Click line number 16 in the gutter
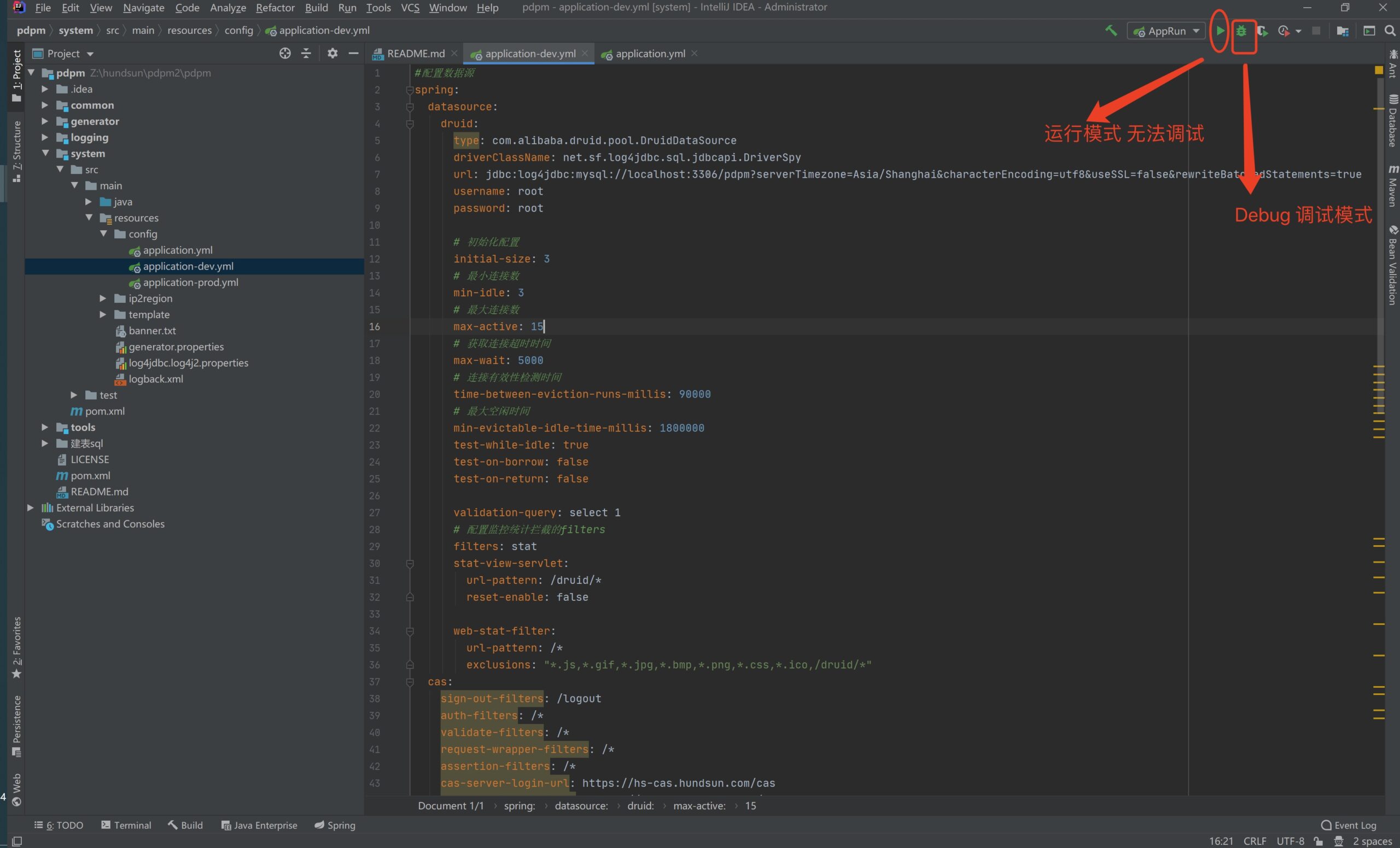The height and width of the screenshot is (848, 1400). point(375,326)
